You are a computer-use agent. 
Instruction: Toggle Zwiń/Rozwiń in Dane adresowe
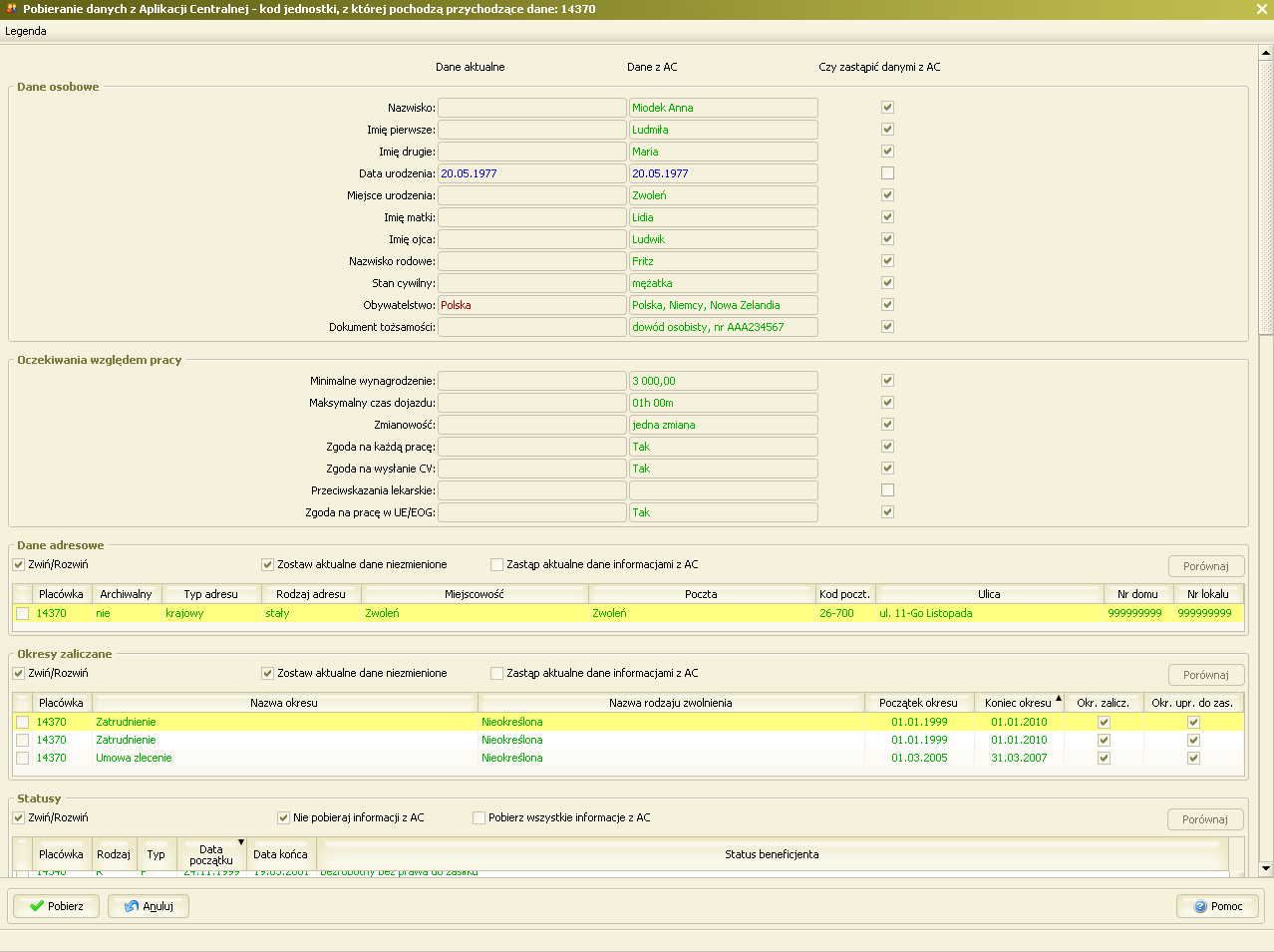point(19,564)
